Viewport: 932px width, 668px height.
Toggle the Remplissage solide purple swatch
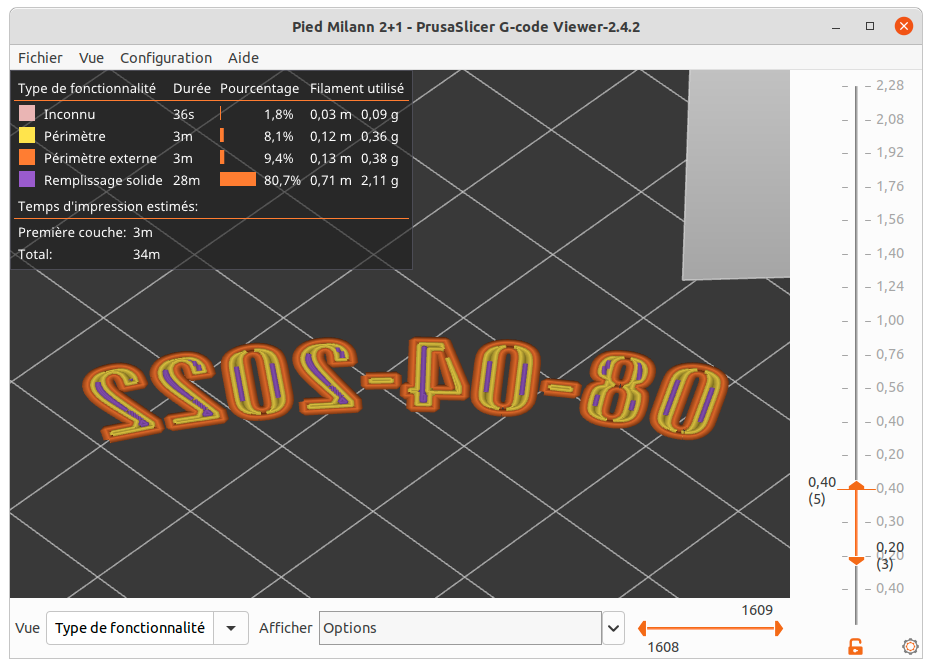[27, 179]
